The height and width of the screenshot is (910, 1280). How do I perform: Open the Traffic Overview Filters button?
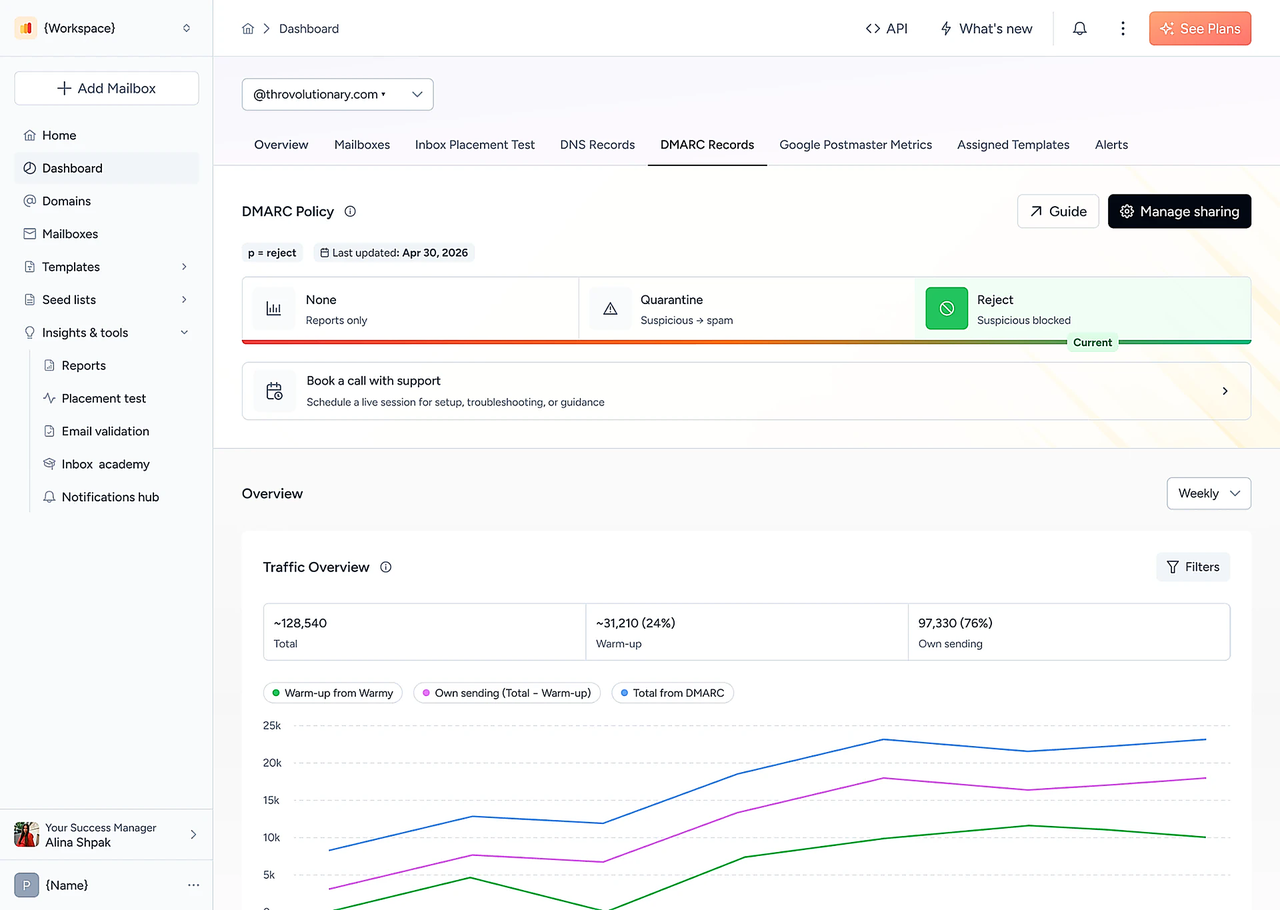click(x=1193, y=567)
